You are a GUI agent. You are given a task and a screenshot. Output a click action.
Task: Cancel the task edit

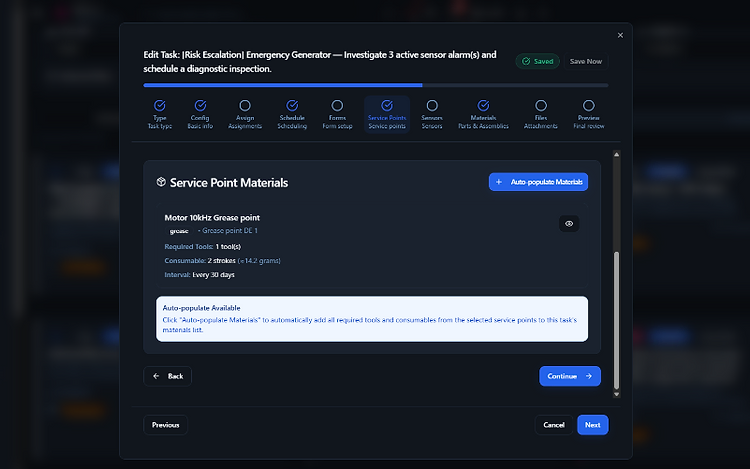pos(554,425)
